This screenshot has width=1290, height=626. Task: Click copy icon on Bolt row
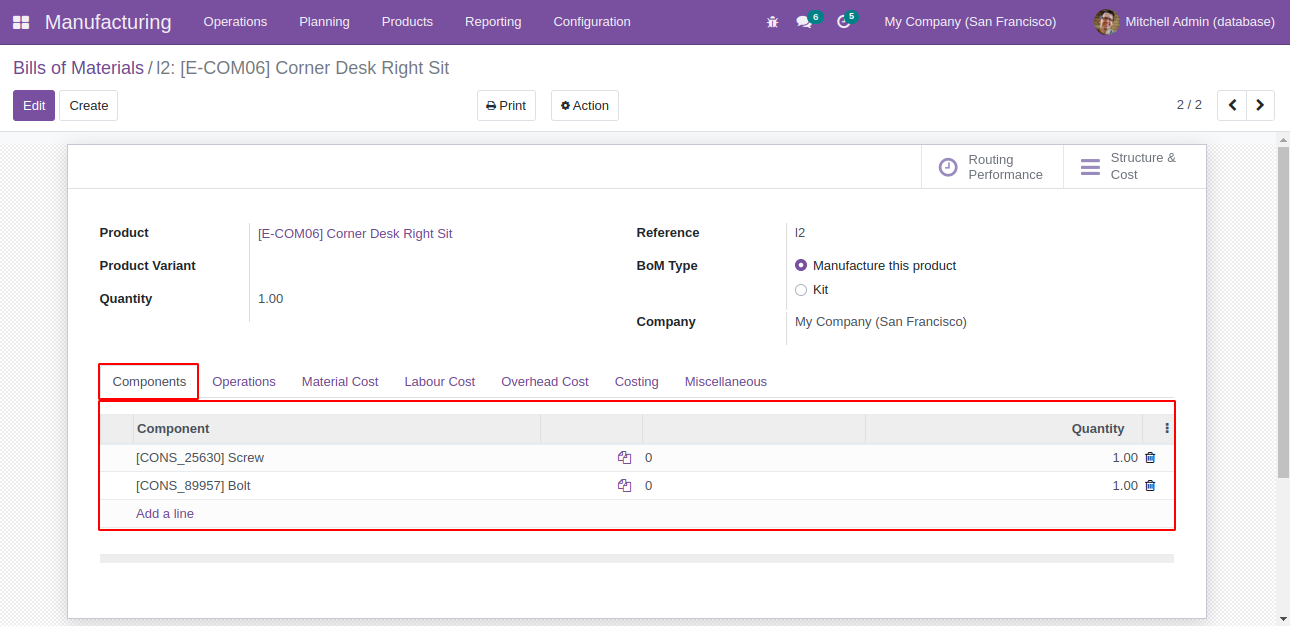[x=624, y=486]
